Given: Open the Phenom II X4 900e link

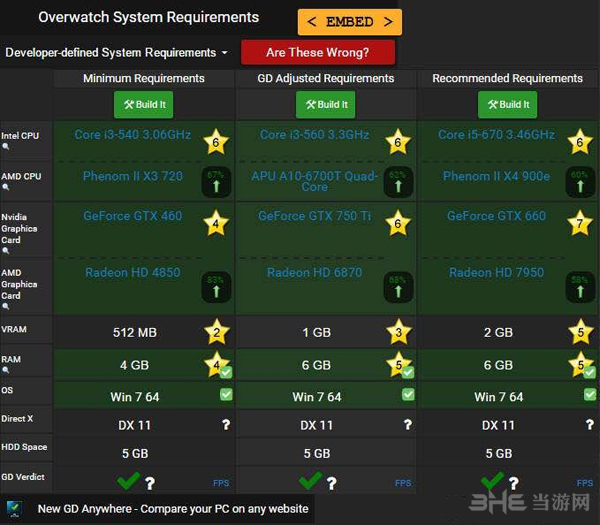Looking at the screenshot, I should coord(496,176).
